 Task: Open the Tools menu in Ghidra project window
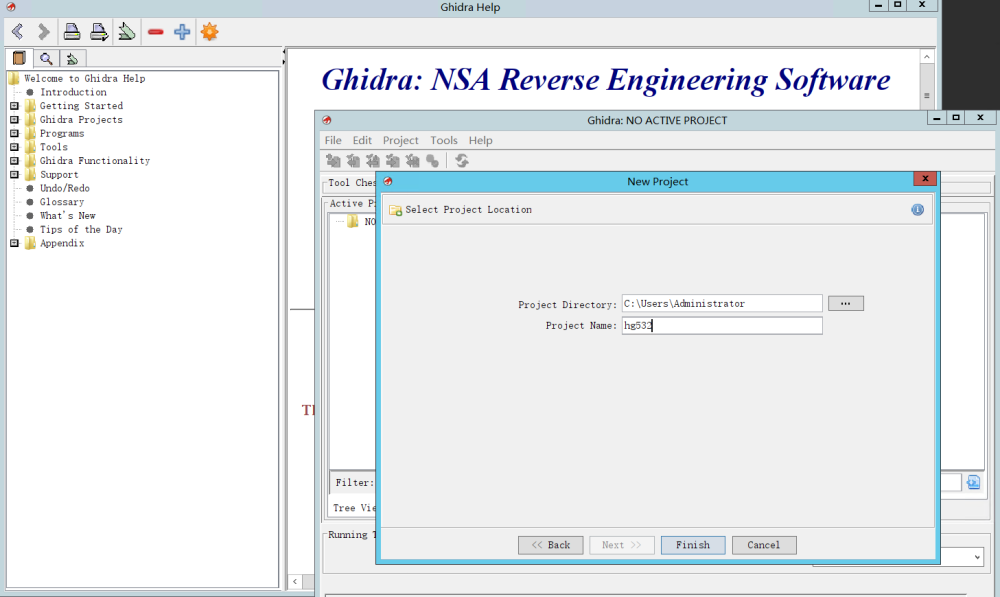point(444,140)
